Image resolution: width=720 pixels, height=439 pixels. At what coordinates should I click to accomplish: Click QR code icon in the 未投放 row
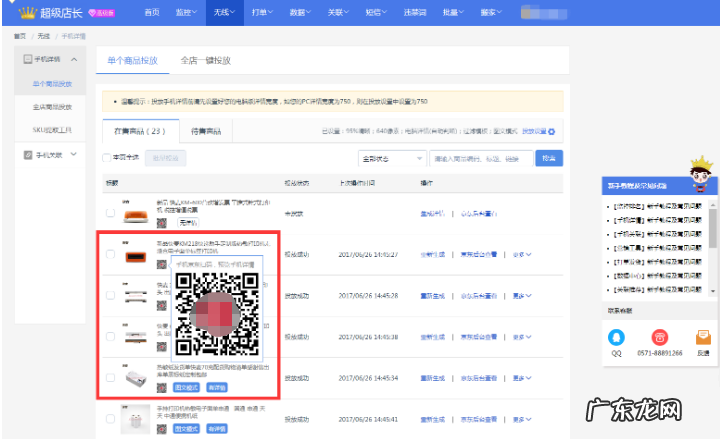point(162,223)
